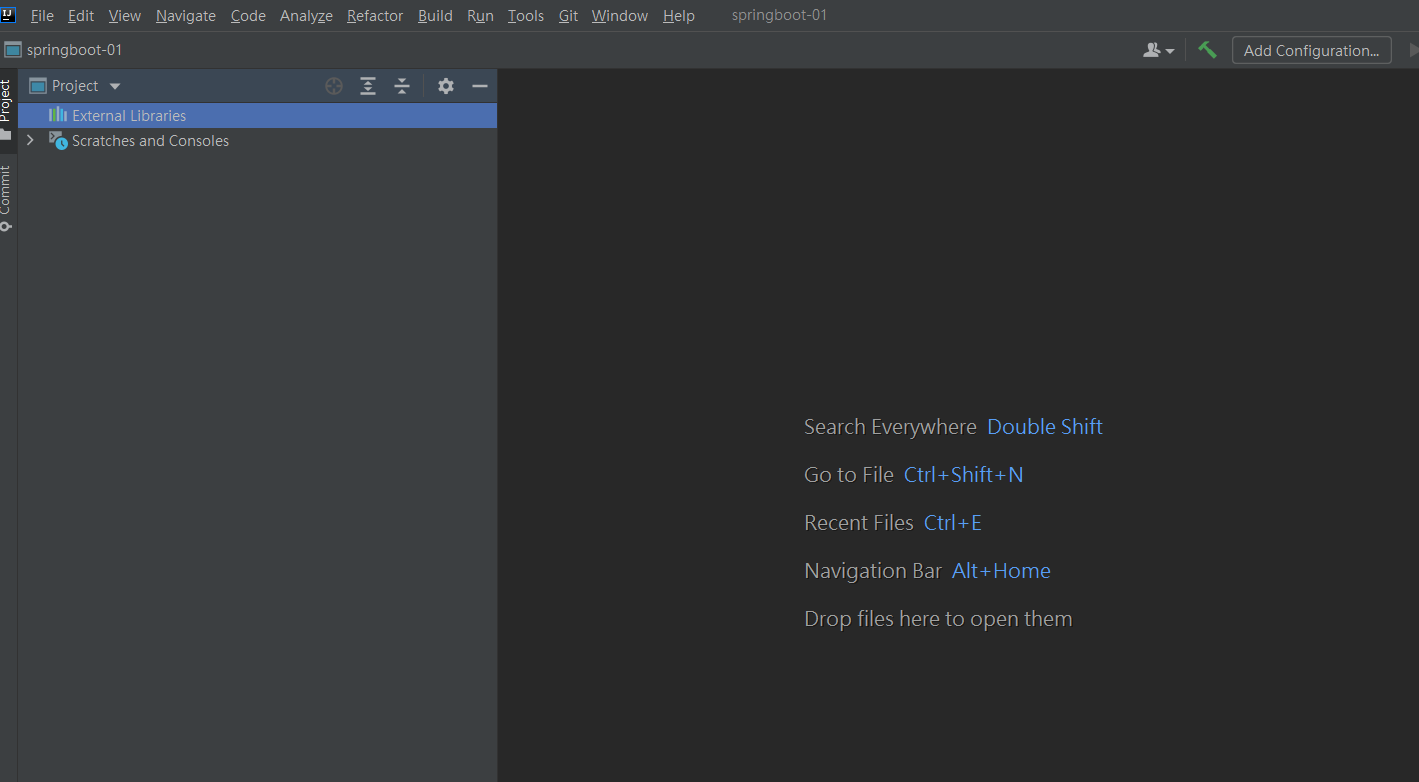Click the run arrow icon
The image size is (1419, 782).
point(1413,50)
